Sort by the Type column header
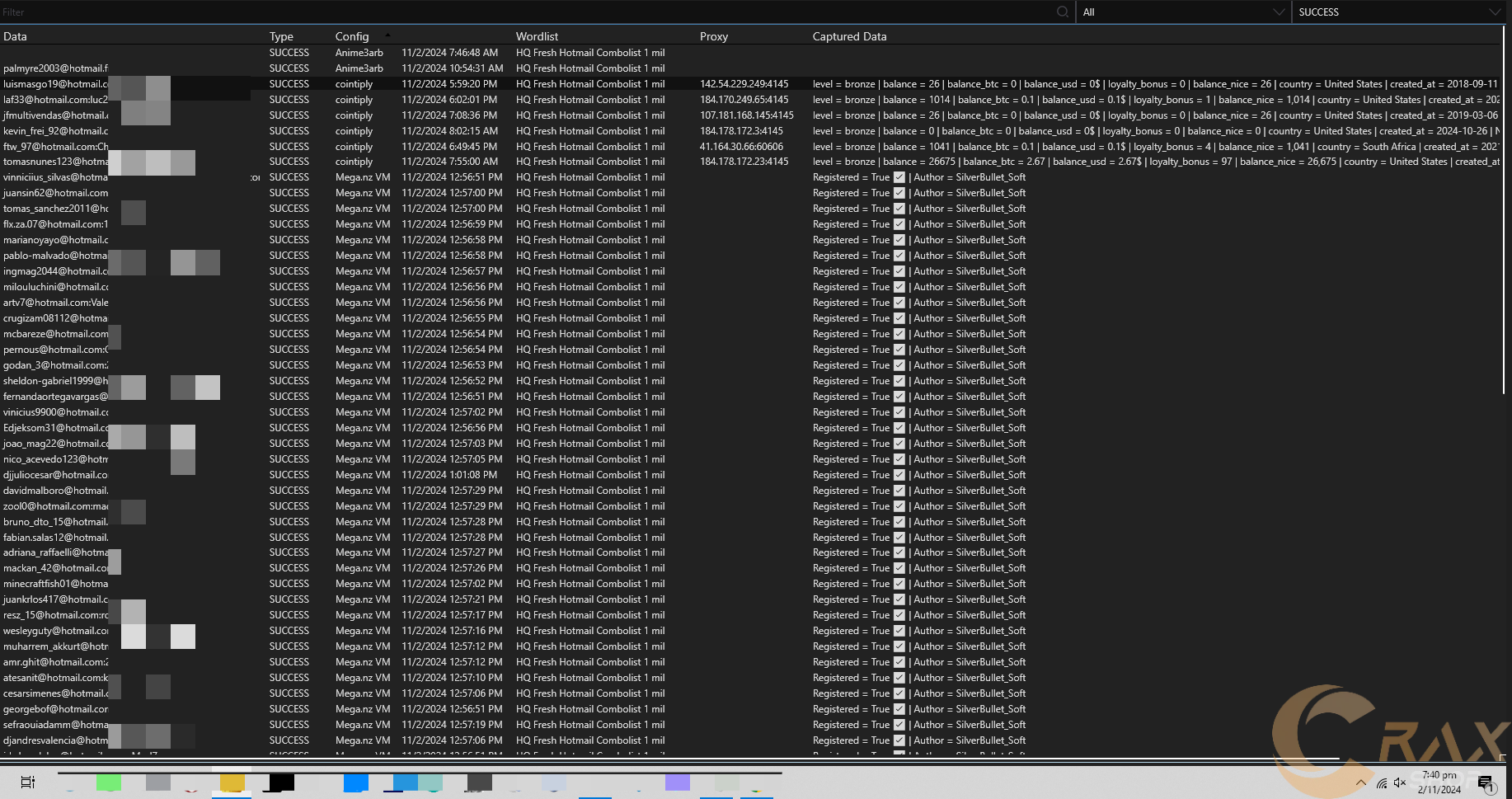This screenshot has height=799, width=1512. point(281,36)
